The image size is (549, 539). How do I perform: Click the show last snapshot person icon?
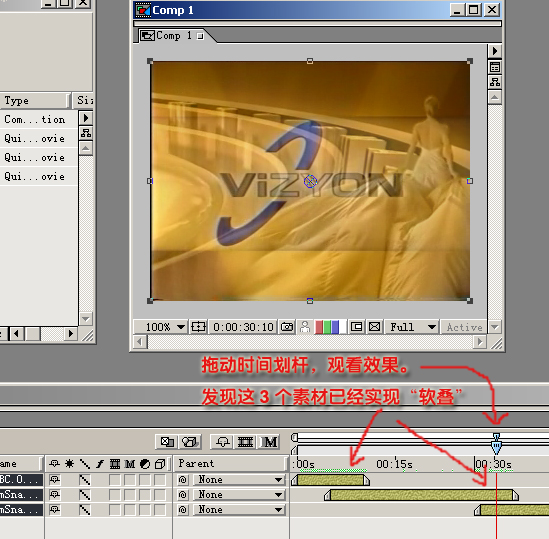[305, 327]
